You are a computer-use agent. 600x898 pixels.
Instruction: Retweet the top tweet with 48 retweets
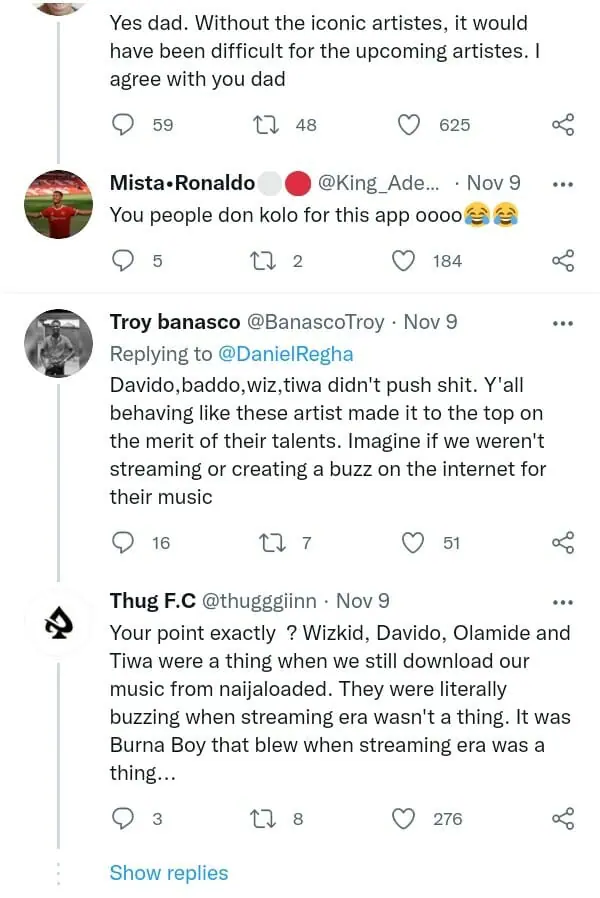[270, 125]
